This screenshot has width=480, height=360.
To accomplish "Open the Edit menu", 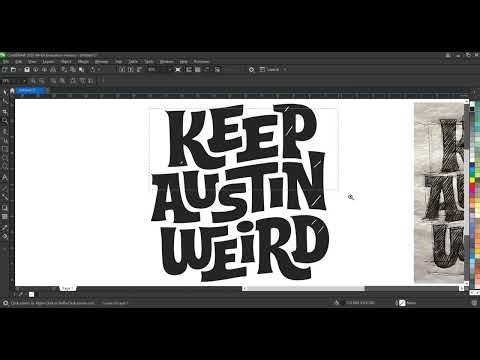I will click(18, 62).
